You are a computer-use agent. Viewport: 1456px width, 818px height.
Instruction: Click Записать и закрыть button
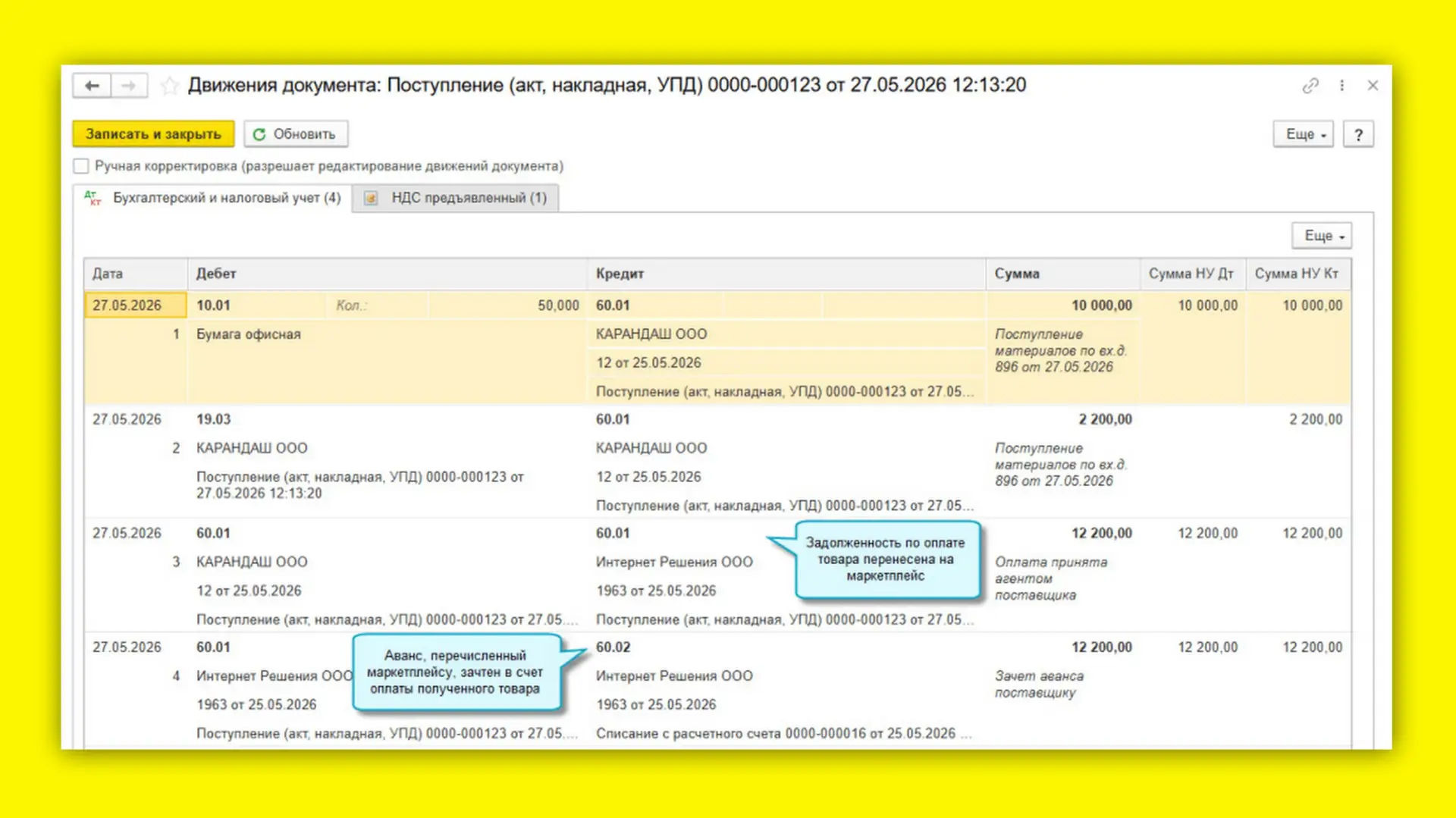click(x=153, y=134)
